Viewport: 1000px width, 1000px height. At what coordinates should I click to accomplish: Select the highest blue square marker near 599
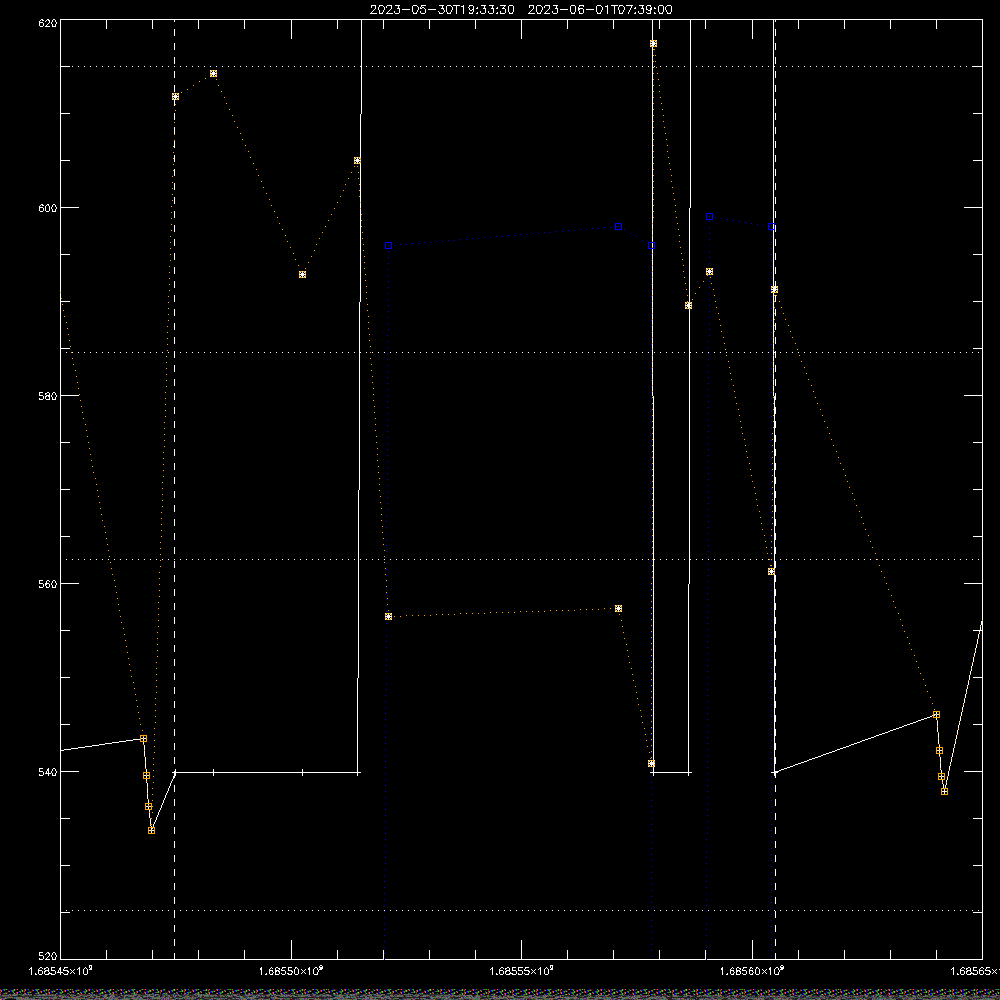709,217
